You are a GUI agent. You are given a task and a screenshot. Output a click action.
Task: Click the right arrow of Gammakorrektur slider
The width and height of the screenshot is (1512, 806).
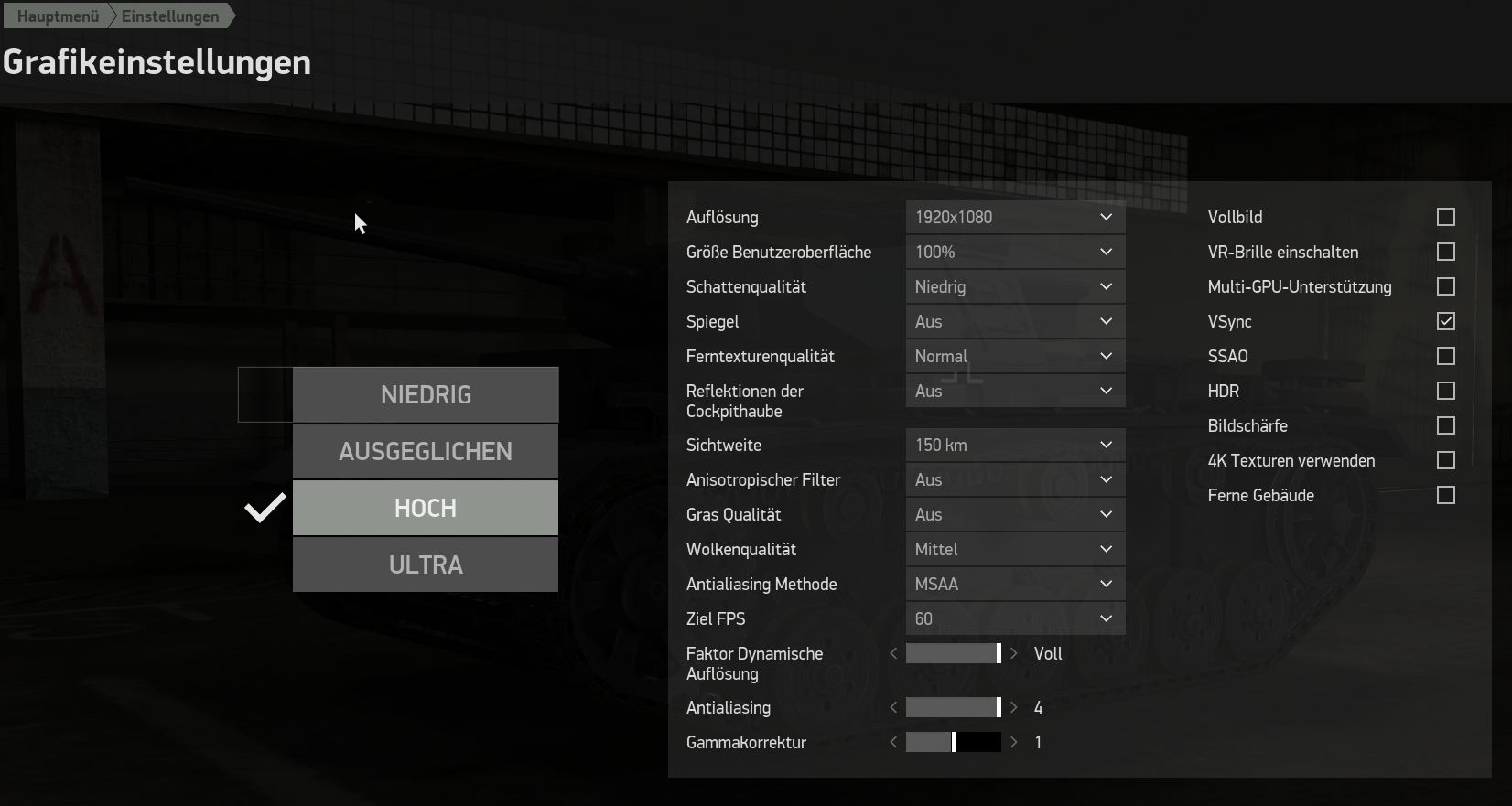(1013, 743)
